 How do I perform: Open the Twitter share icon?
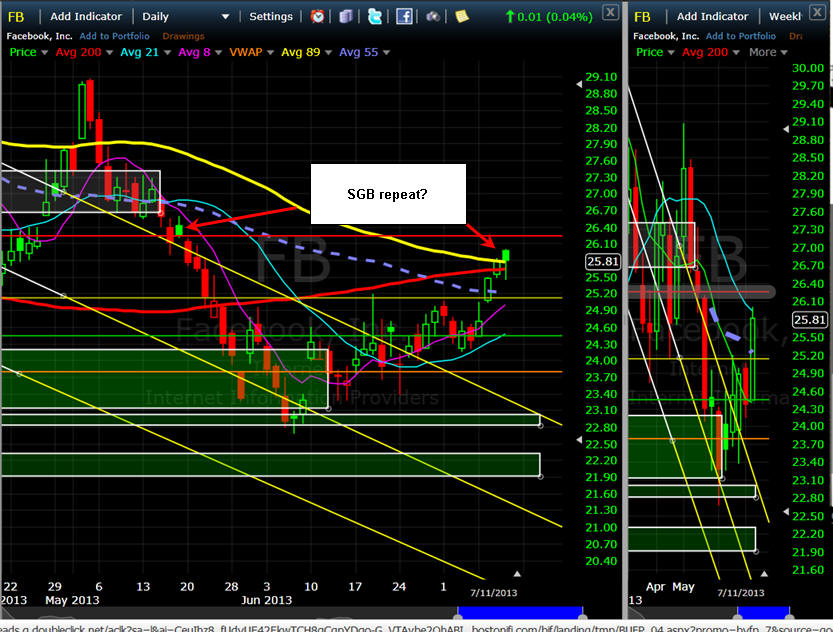coord(374,16)
